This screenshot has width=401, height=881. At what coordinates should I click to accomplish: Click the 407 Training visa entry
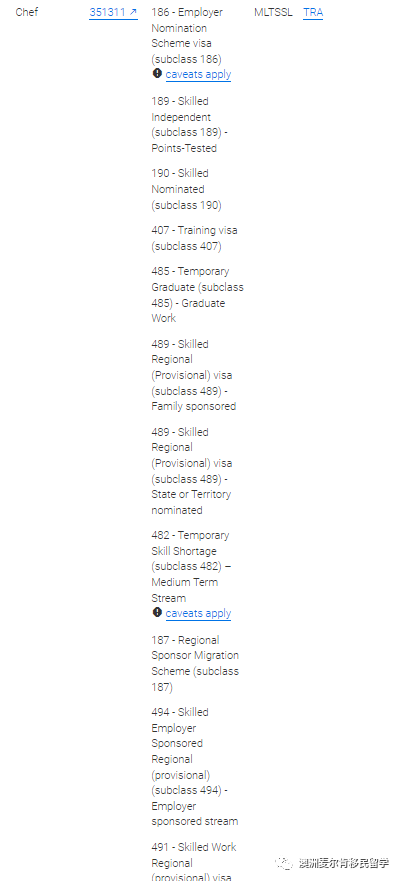click(194, 238)
